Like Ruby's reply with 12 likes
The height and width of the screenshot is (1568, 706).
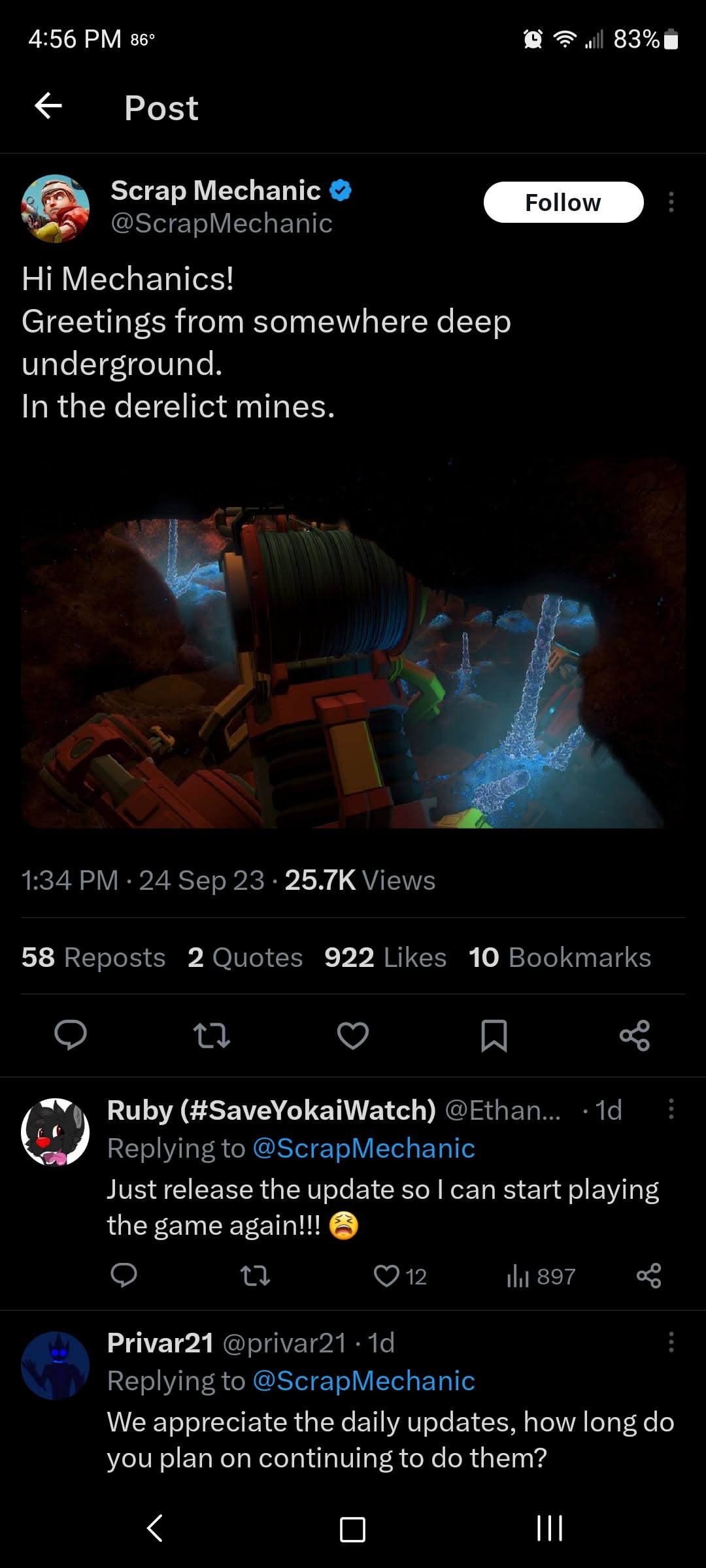pos(400,1276)
